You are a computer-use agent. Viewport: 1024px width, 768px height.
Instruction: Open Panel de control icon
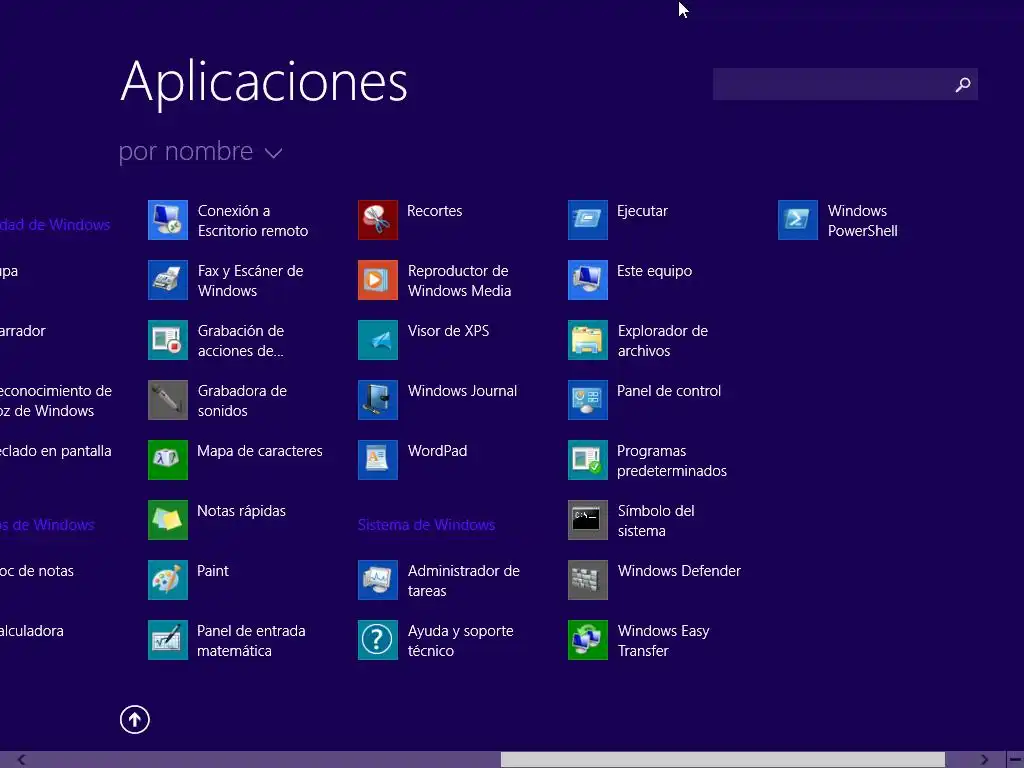(588, 400)
